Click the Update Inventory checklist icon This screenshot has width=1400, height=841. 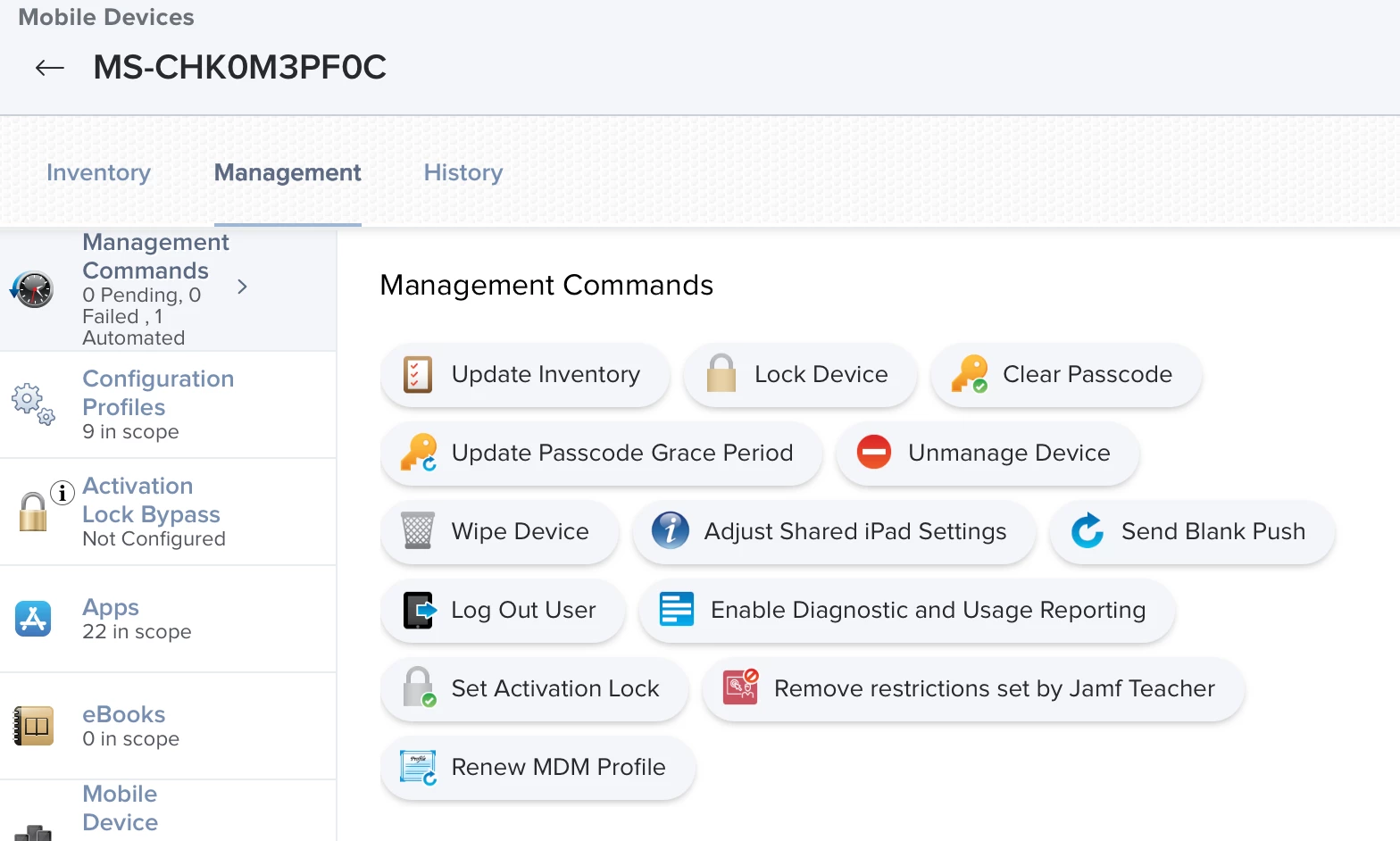pos(417,375)
